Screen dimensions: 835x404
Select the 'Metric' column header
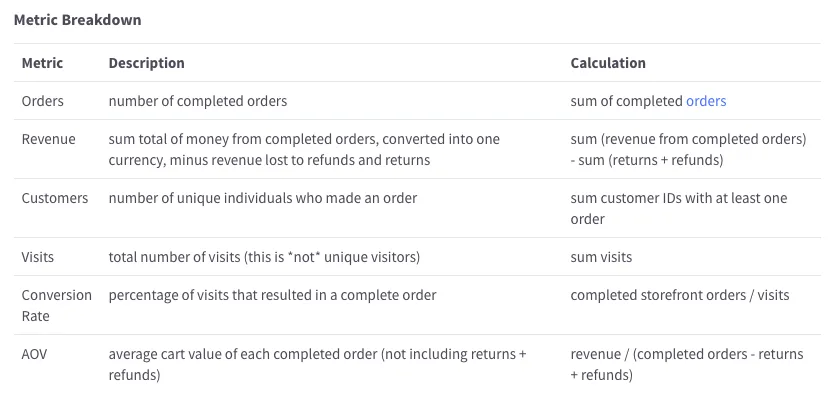(42, 63)
